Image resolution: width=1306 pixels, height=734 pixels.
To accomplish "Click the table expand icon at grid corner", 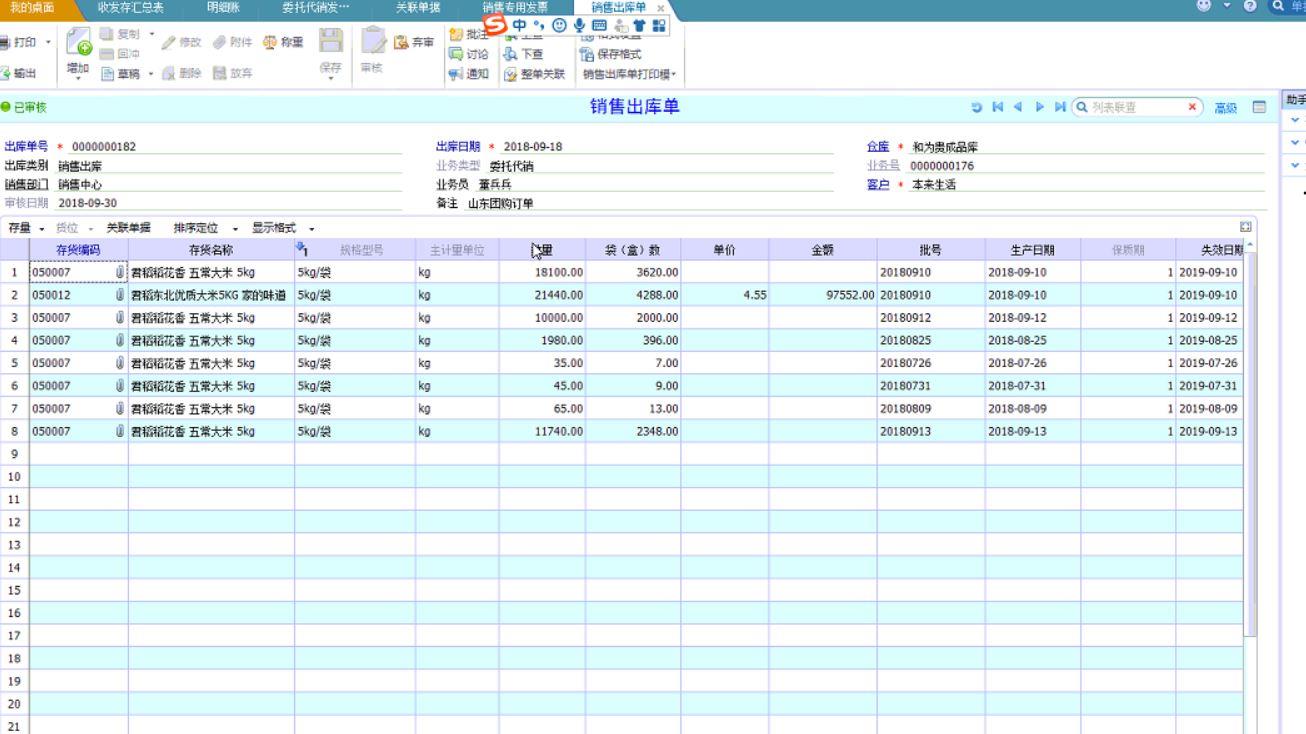I will tap(1245, 227).
